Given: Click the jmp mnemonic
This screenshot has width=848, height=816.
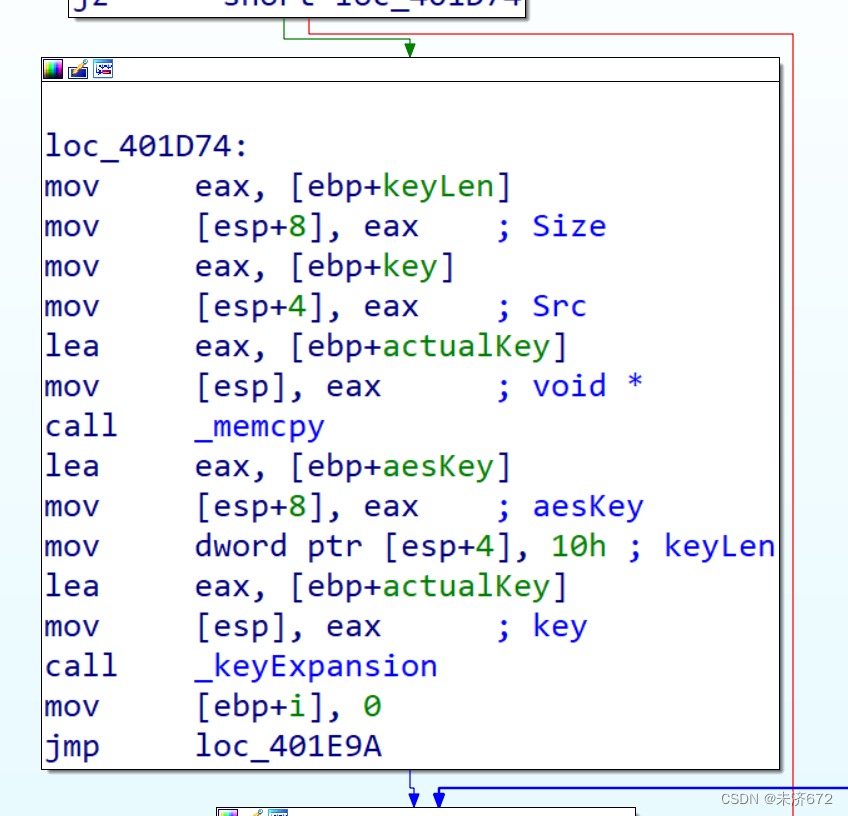Looking at the screenshot, I should [72, 747].
